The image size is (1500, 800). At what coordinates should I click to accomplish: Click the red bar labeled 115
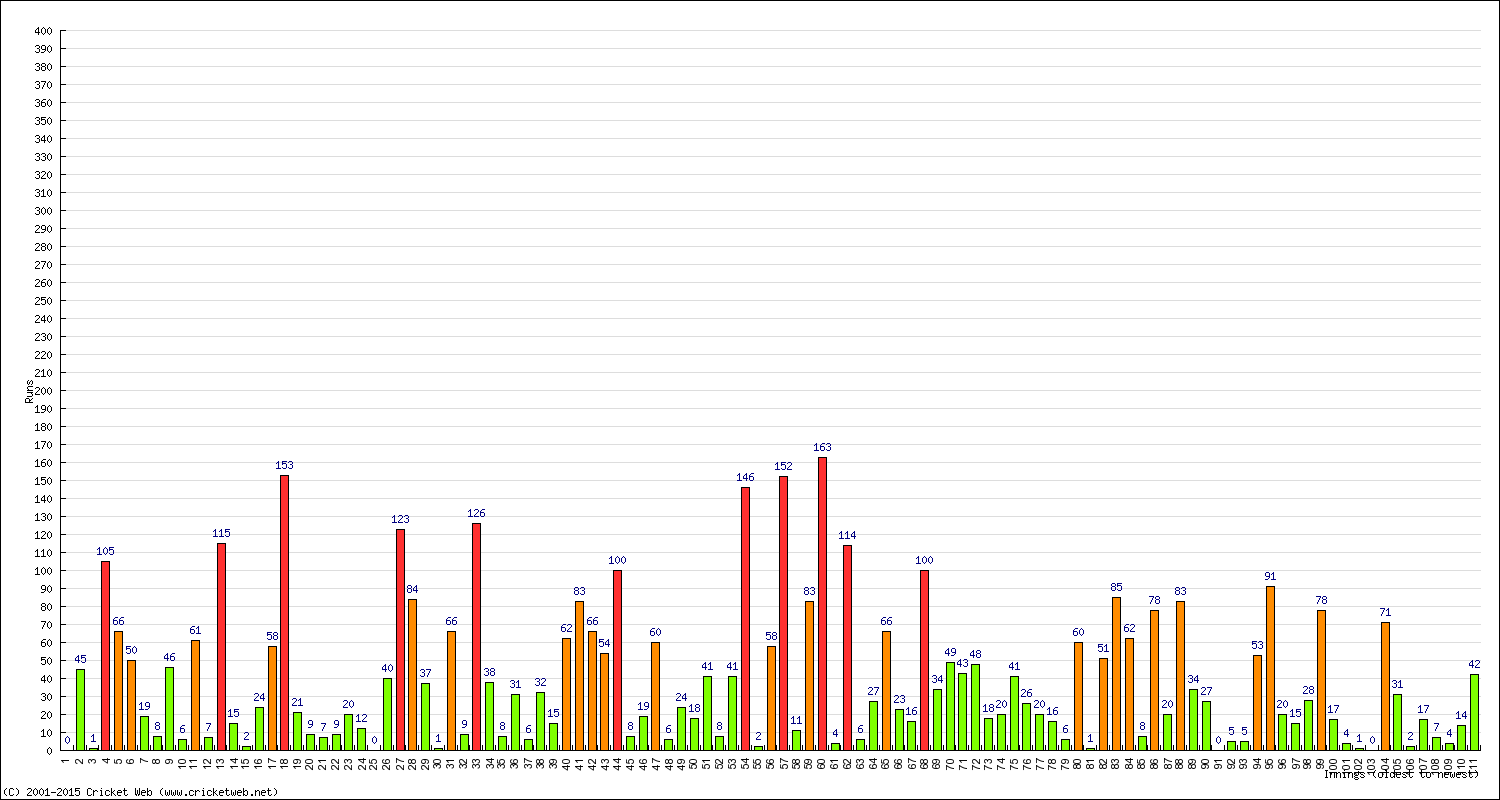tap(221, 646)
